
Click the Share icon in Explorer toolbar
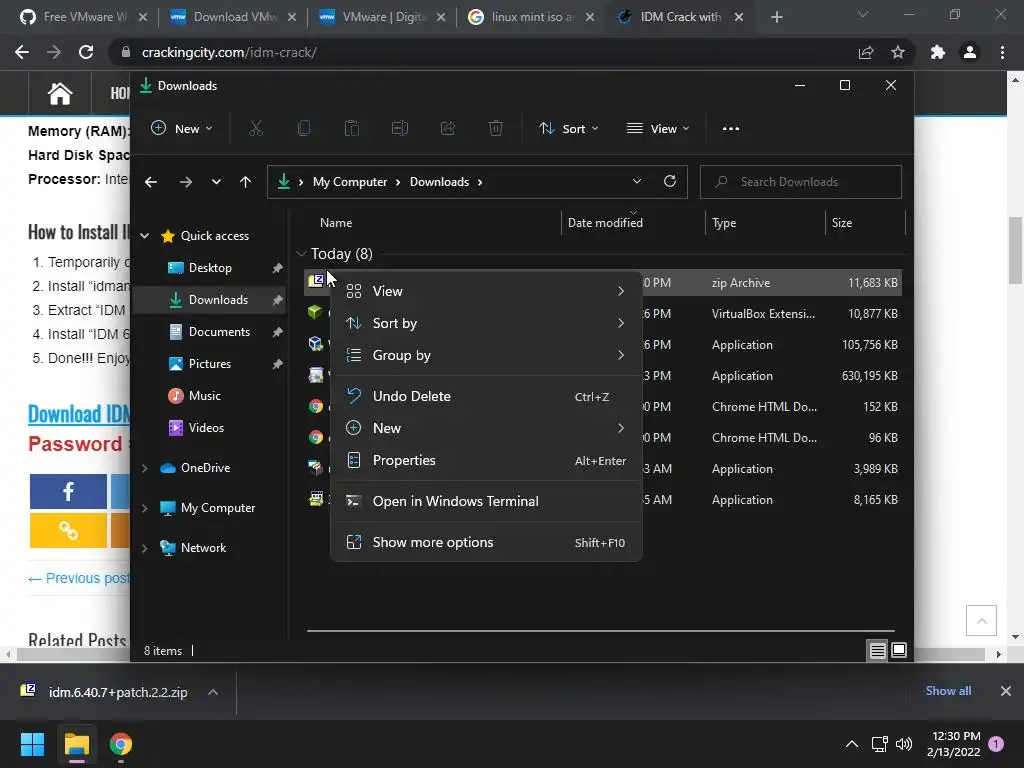pos(448,129)
